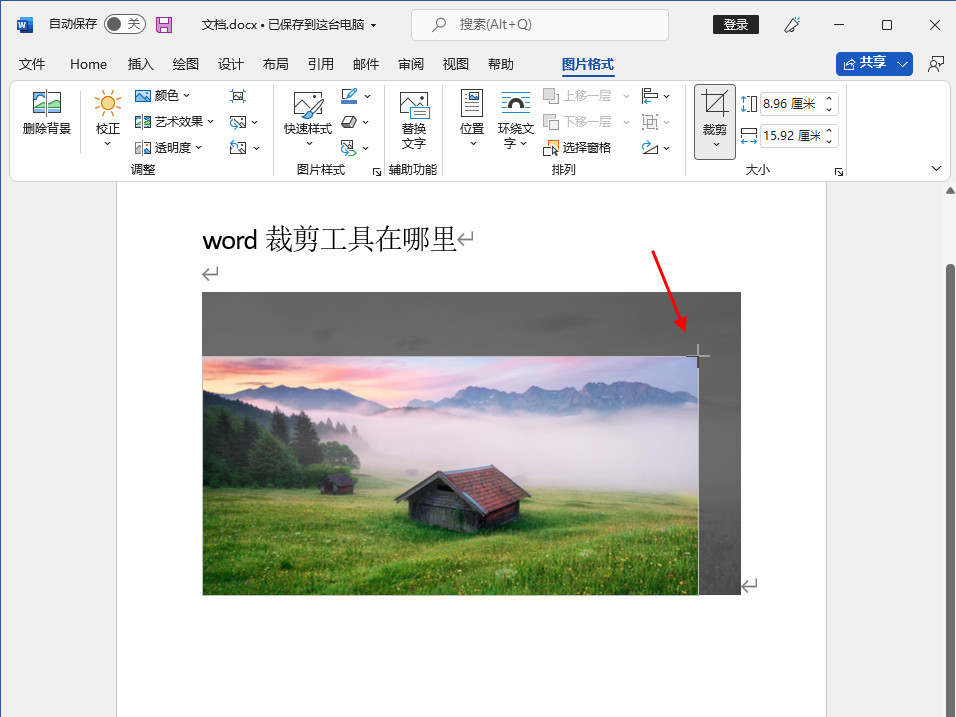
Task: Switch to the 视图 view tab
Action: point(455,64)
